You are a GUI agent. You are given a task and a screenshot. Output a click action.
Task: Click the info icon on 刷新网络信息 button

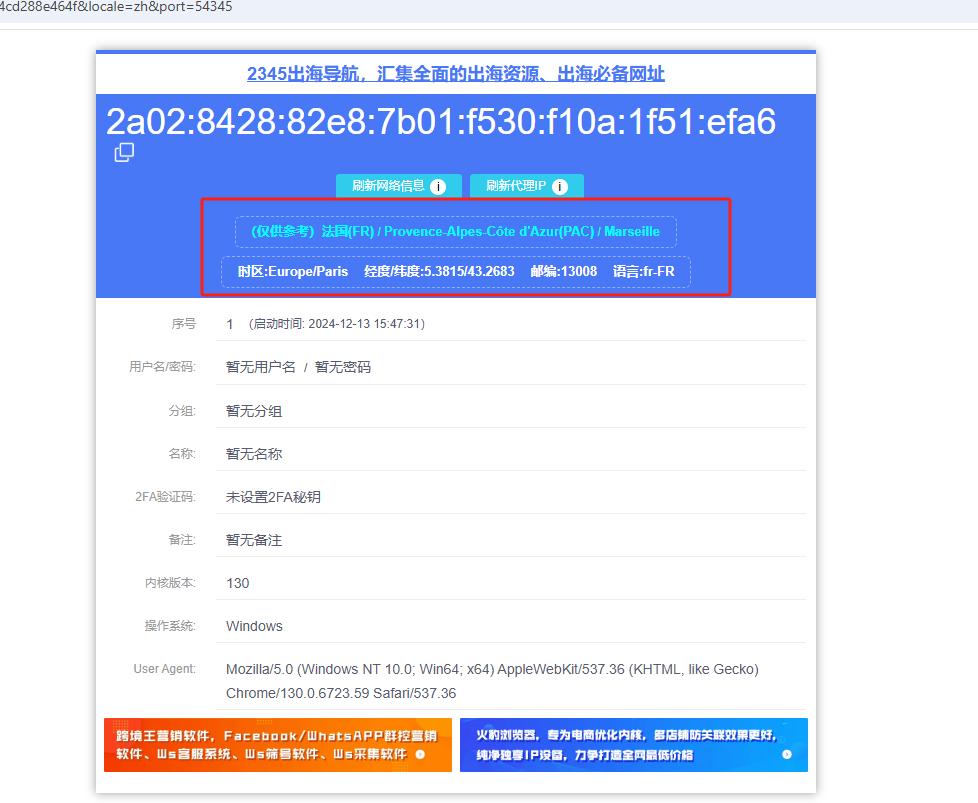click(438, 187)
